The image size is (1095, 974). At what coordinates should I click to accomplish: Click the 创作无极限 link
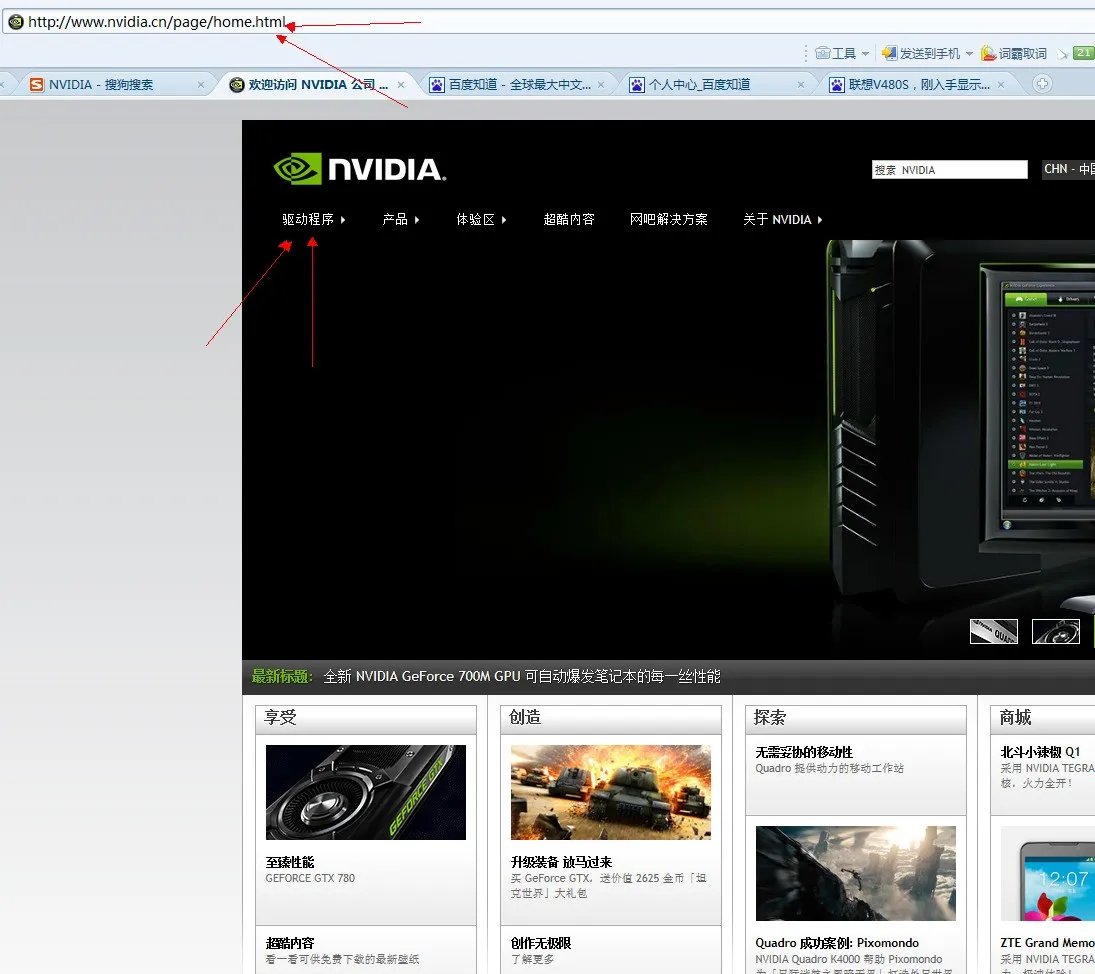541,943
